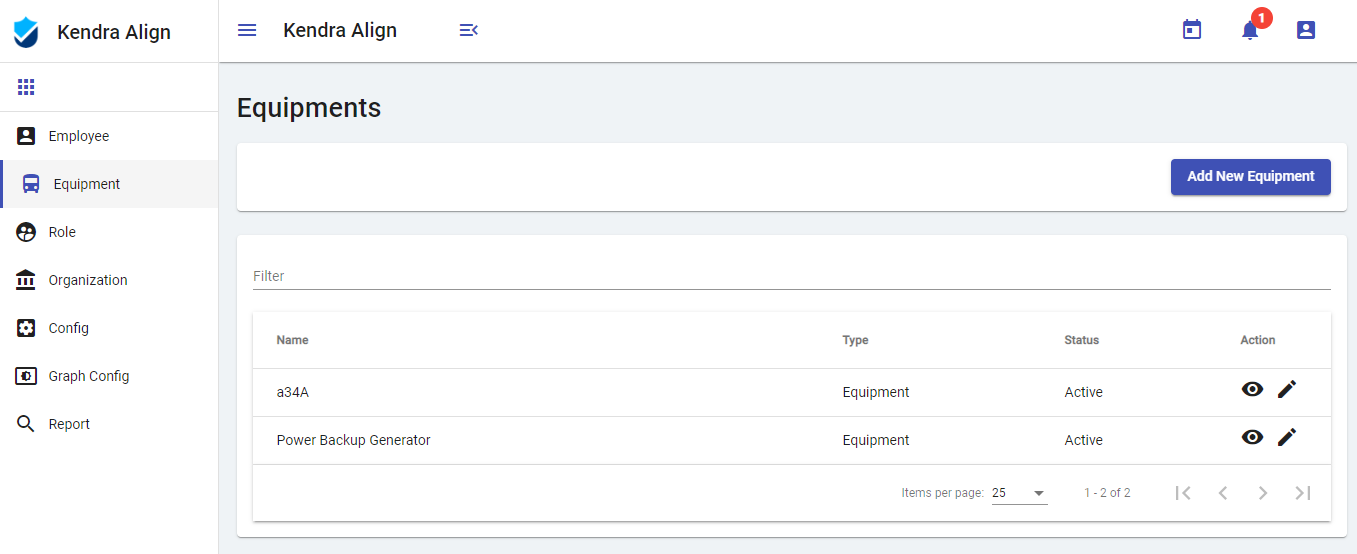Edit the a34A equipment with pencil icon

coord(1287,389)
